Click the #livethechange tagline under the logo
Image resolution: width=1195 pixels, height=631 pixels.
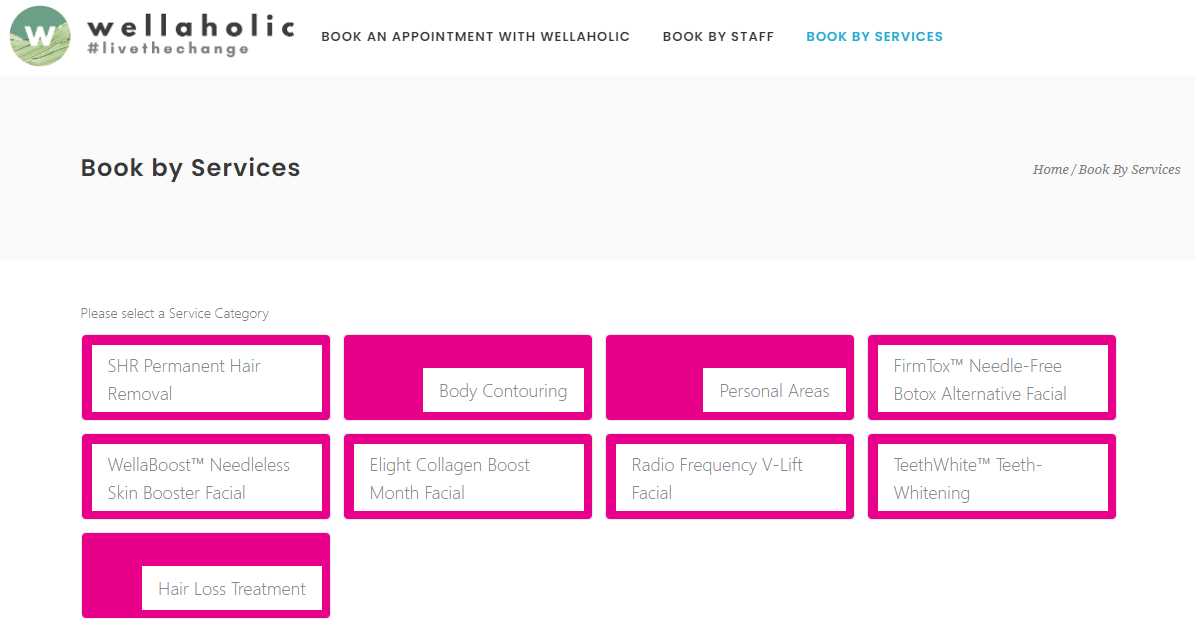pos(168,49)
